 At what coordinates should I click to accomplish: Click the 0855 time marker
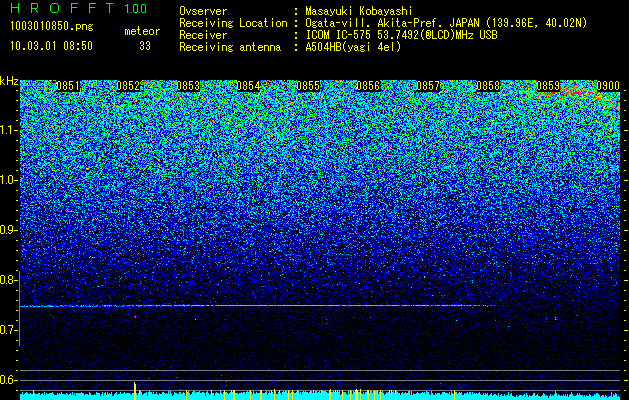tap(308, 86)
